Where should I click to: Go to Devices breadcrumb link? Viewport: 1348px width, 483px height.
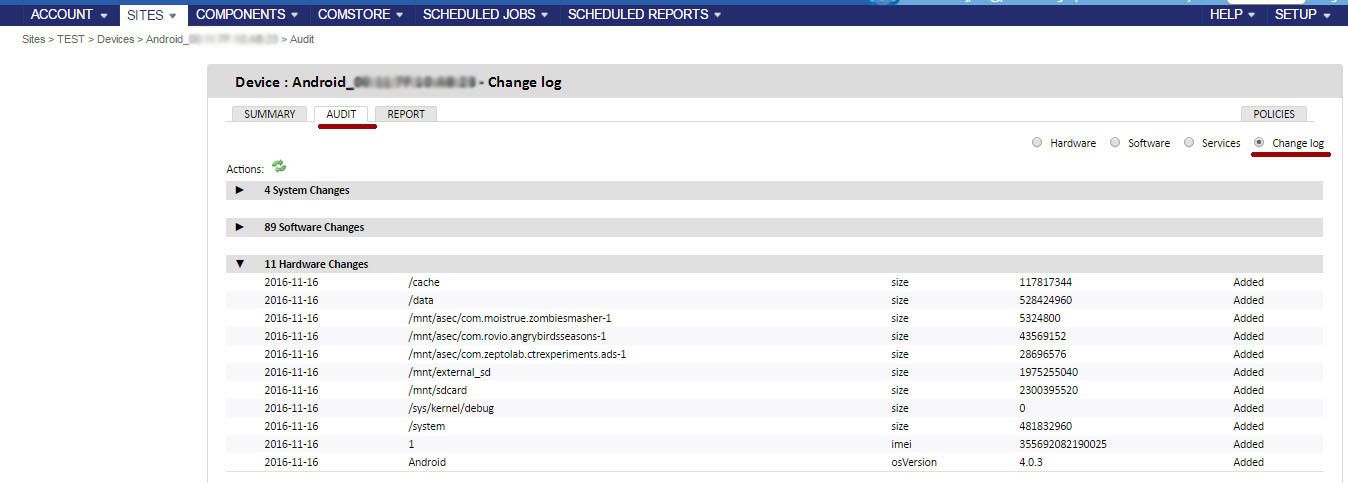(115, 39)
